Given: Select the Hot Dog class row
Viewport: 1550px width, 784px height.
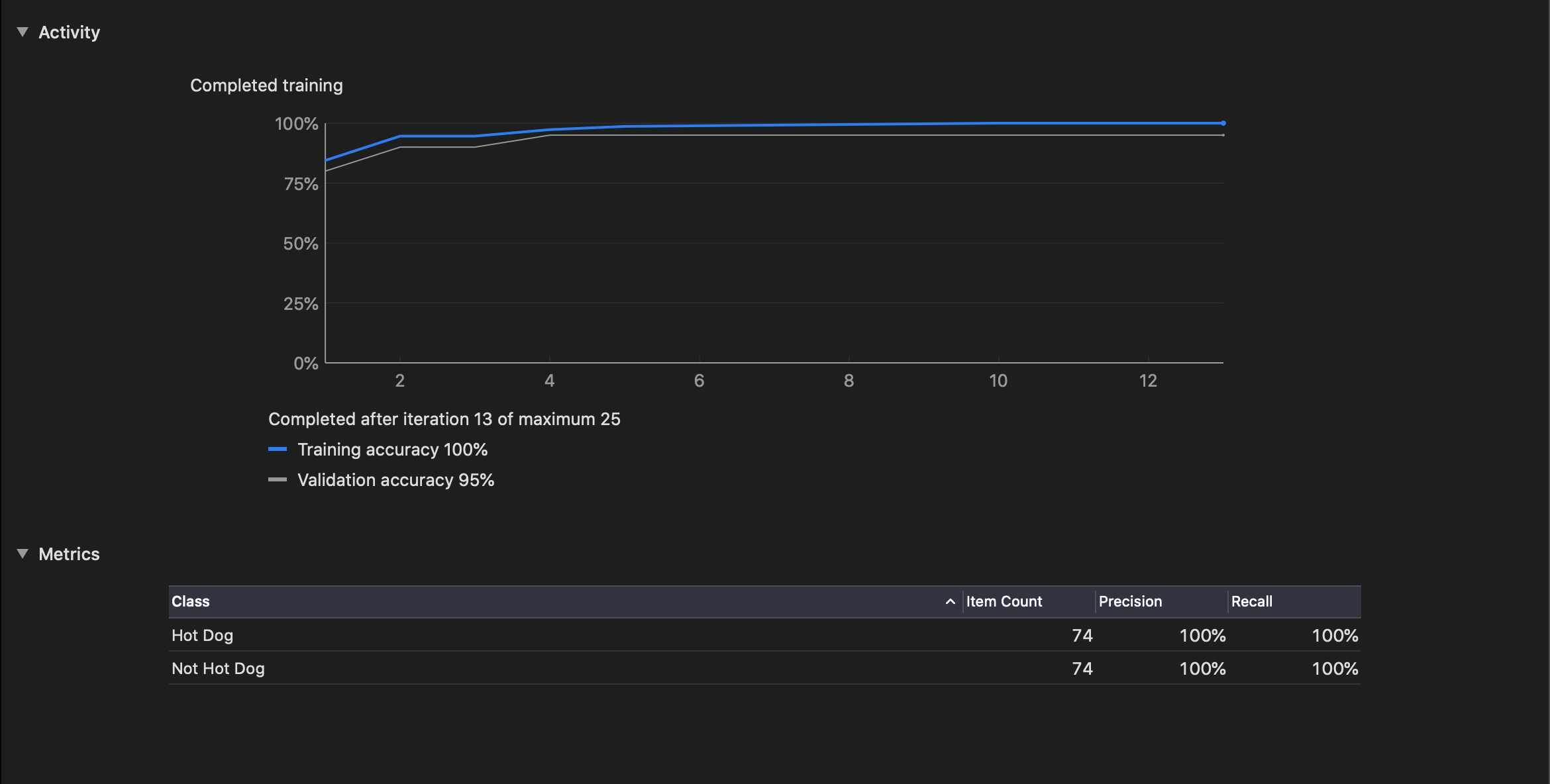Looking at the screenshot, I should [x=765, y=635].
